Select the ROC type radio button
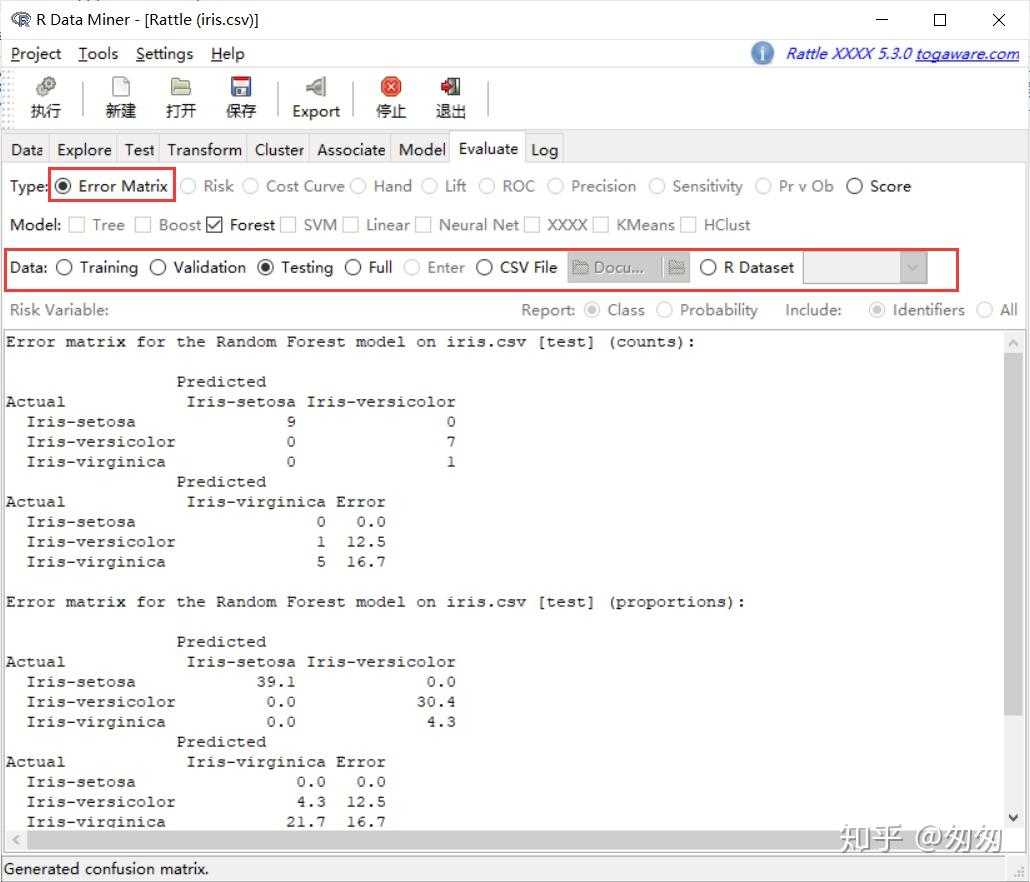 487,187
